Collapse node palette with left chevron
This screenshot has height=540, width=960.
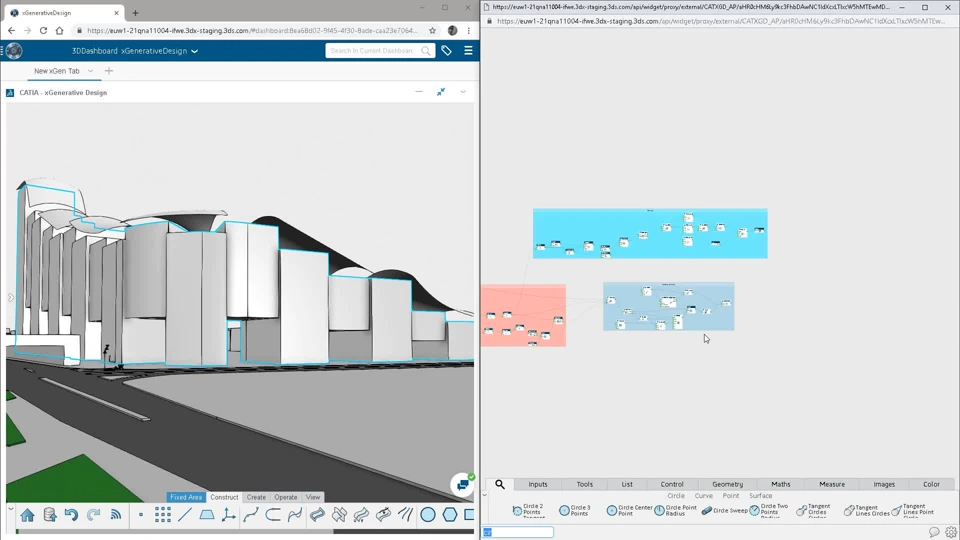pyautogui.click(x=484, y=495)
